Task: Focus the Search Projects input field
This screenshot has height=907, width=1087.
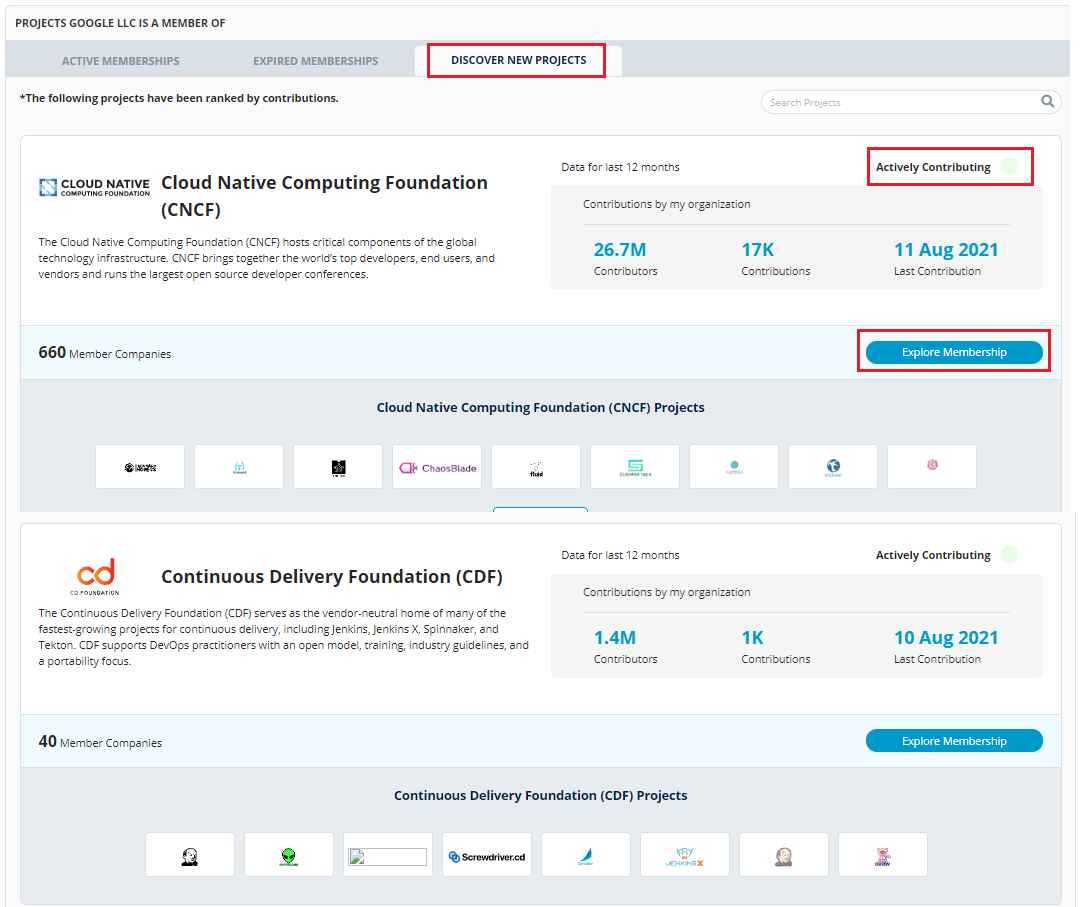Action: coord(911,102)
